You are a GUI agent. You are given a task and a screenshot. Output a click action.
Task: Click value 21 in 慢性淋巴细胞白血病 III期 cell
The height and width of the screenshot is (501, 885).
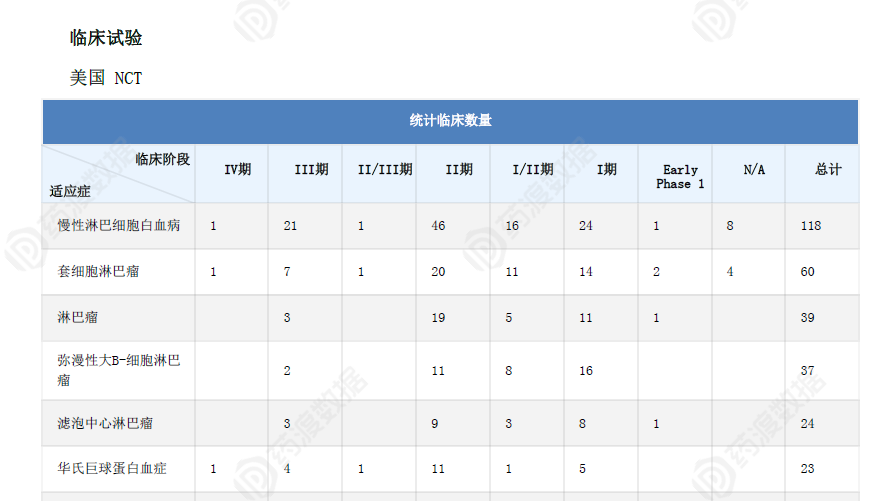[290, 226]
